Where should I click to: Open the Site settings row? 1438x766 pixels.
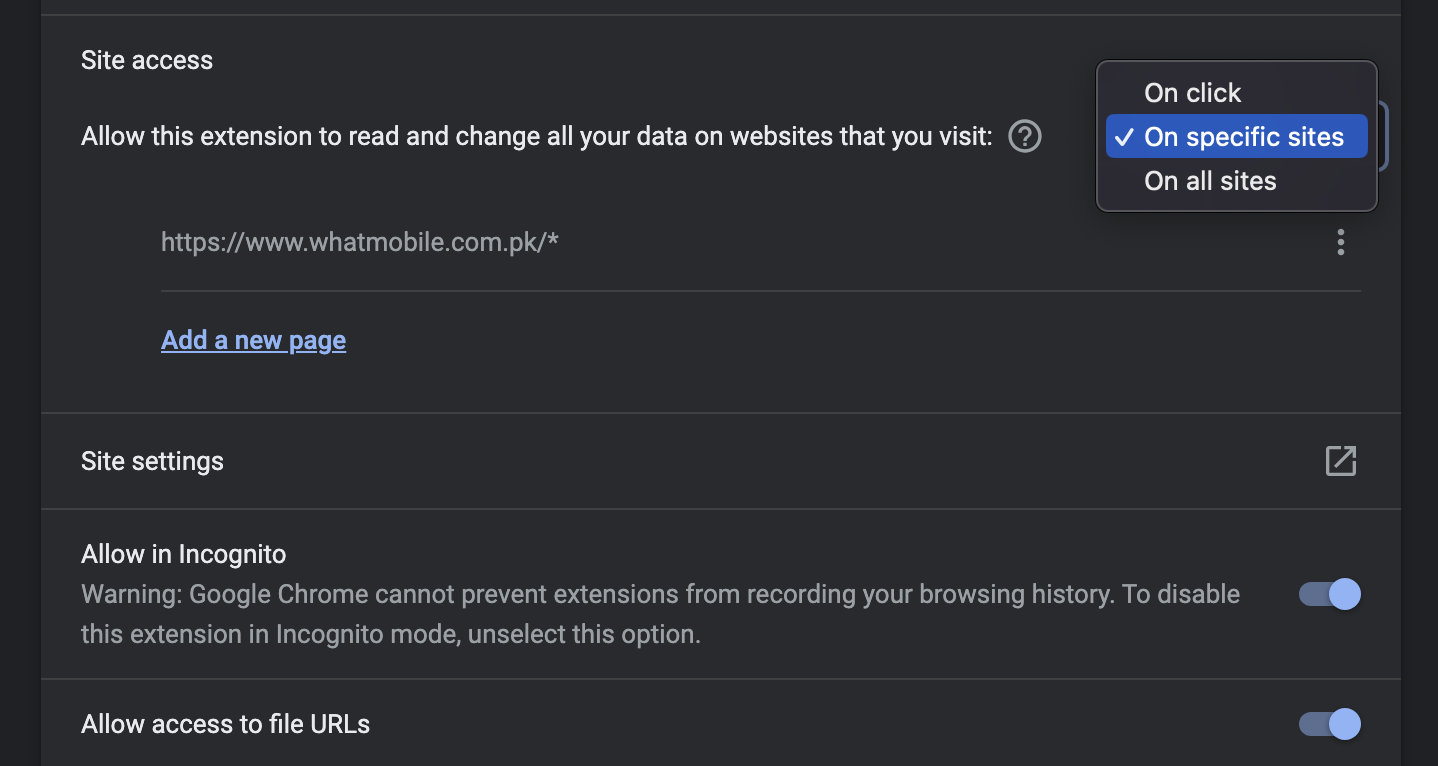coord(721,461)
